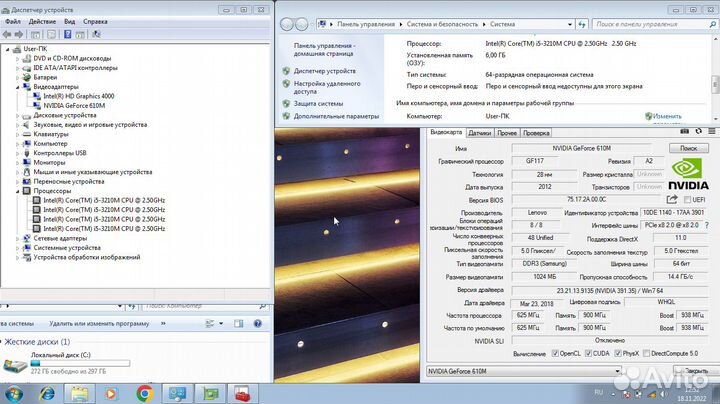Screen dimensions: 720x404
Task: Click the back arrow in Device Manager toolbar
Action: click(7, 34)
